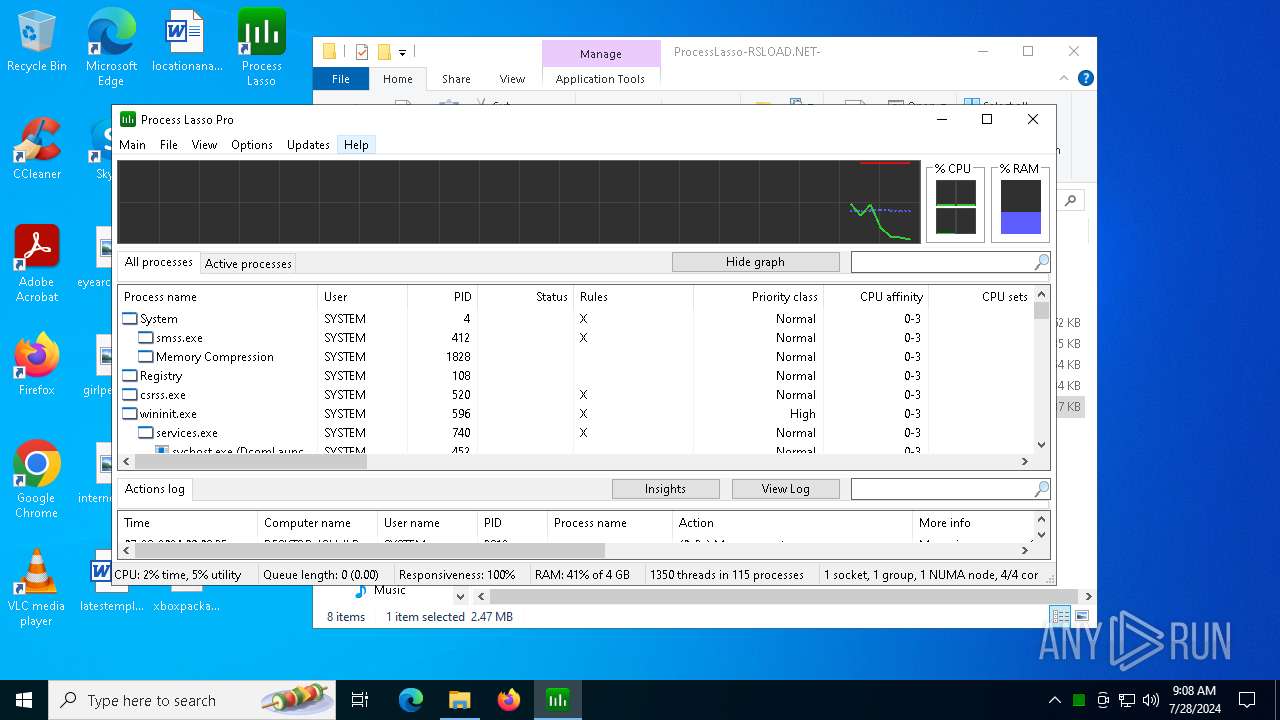Click Explorer navigation pane down arrow
The image size is (1280, 720).
click(460, 596)
